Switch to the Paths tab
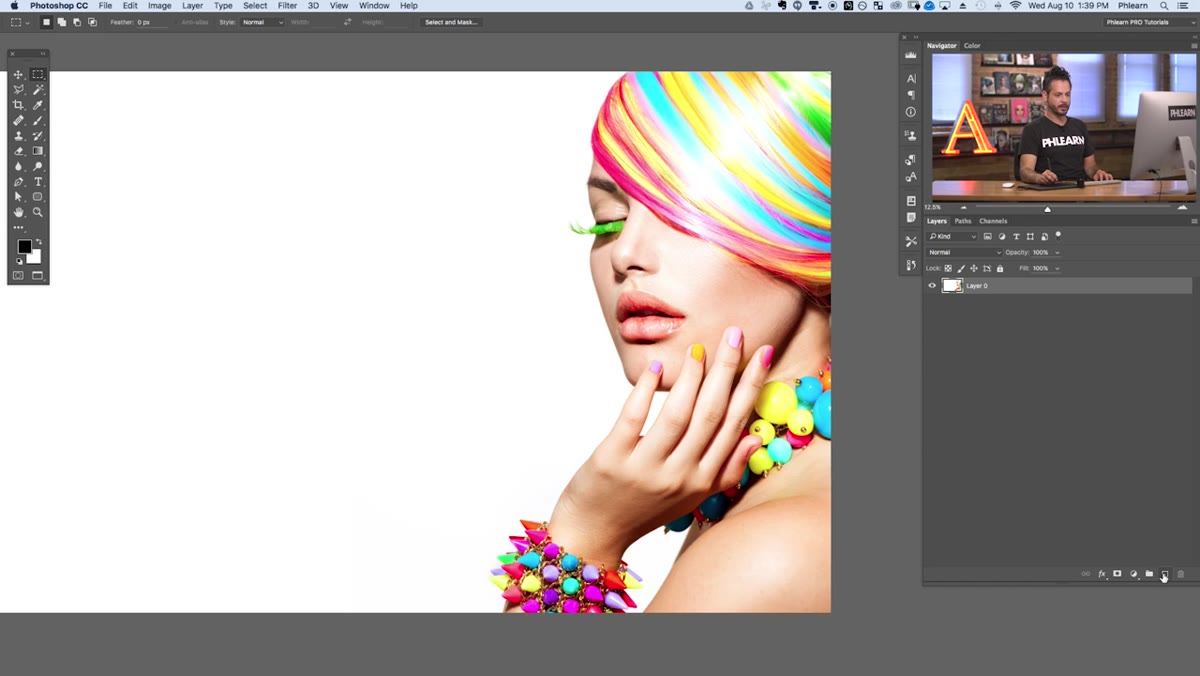 click(963, 221)
